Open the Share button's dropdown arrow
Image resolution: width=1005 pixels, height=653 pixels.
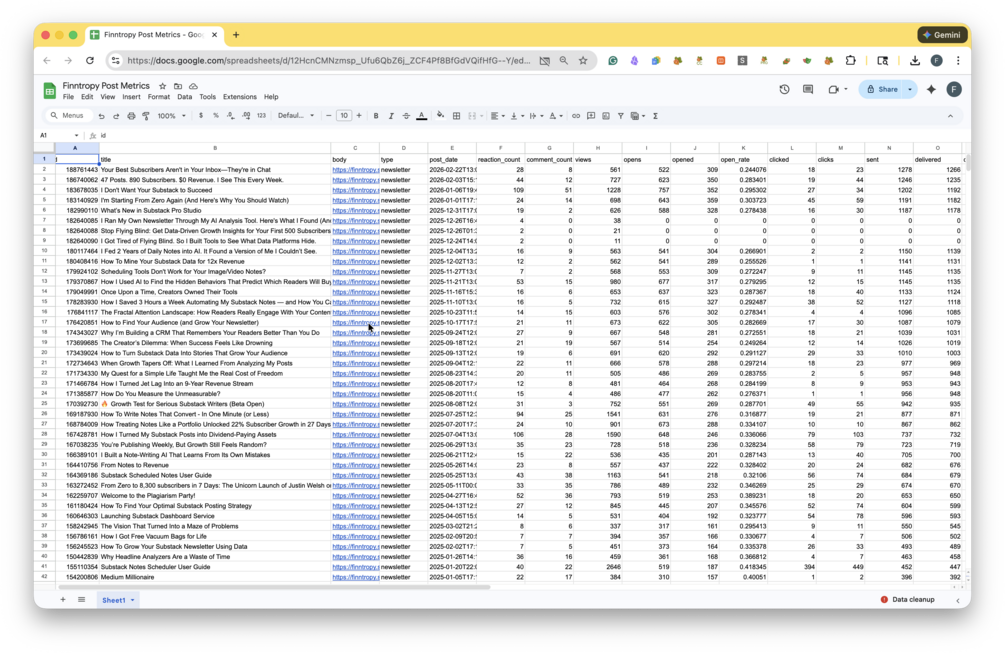point(909,90)
